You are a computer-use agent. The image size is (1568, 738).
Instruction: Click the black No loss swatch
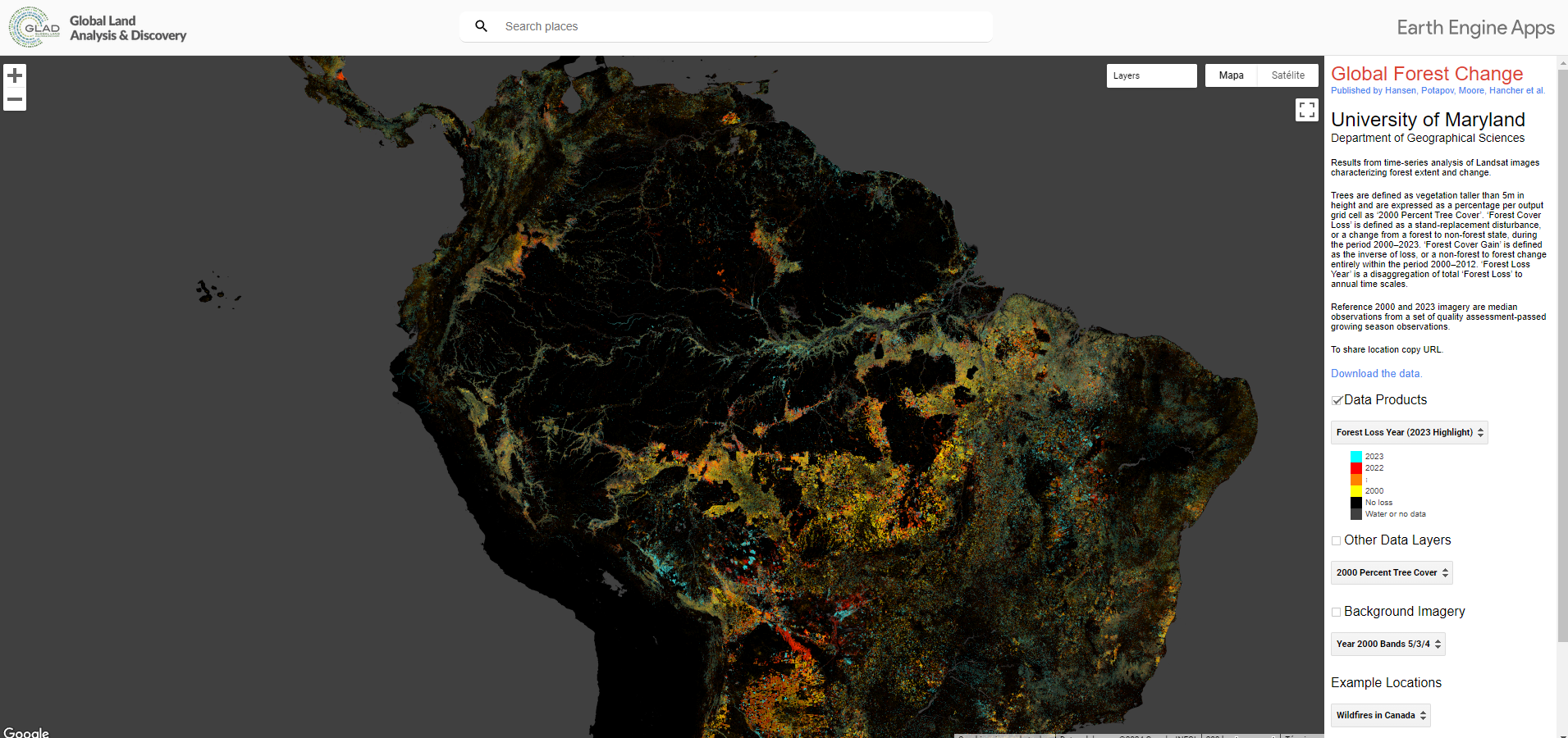tap(1356, 502)
